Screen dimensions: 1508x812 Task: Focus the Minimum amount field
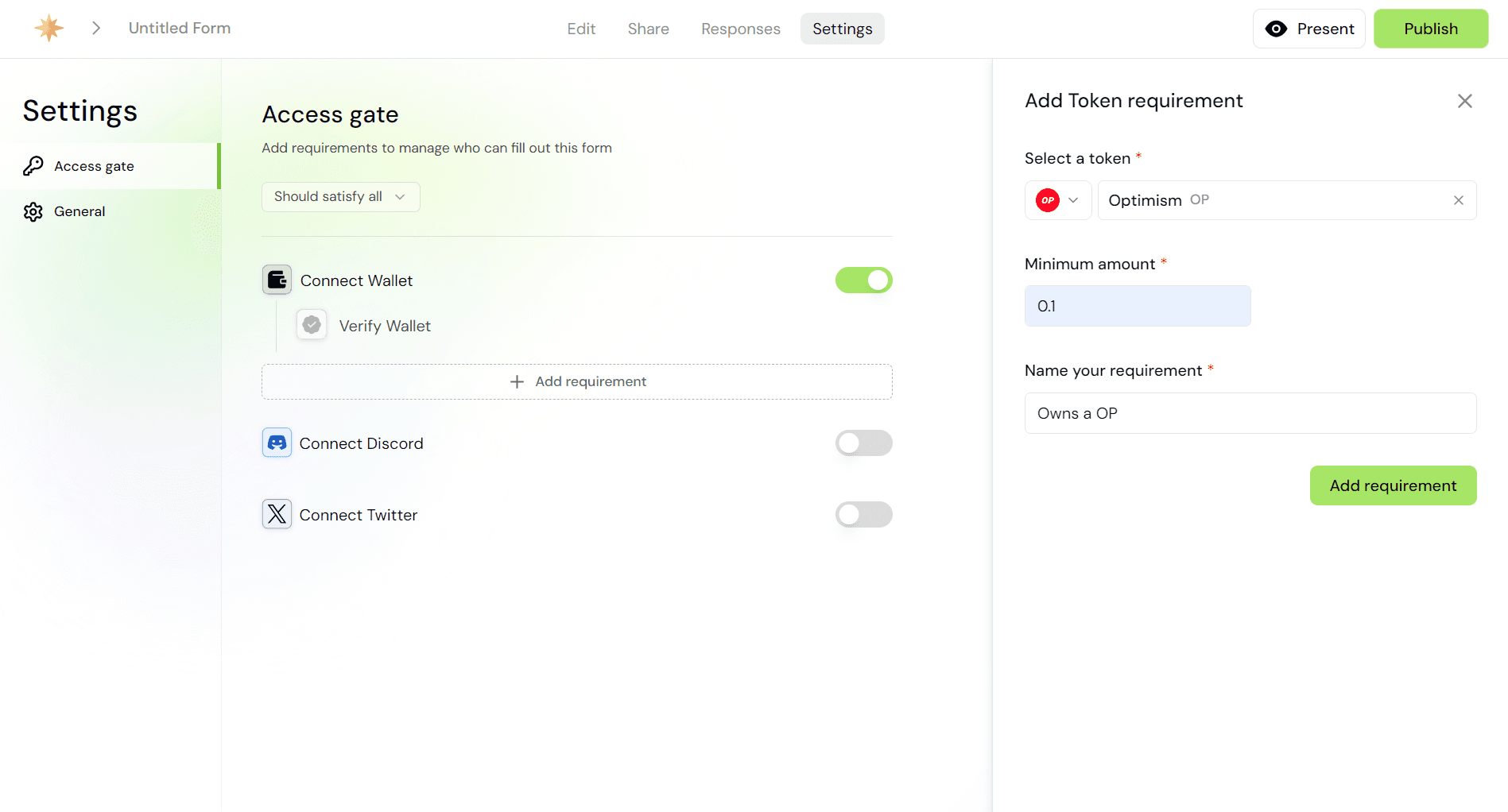coord(1138,306)
